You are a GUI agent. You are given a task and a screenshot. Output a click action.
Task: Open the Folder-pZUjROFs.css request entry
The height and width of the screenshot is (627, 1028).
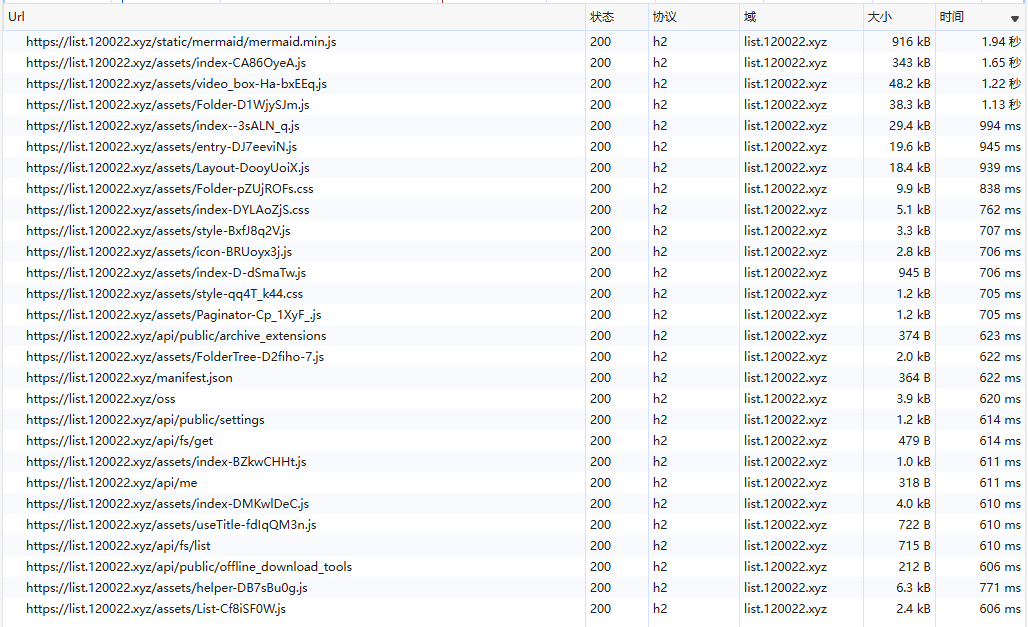click(169, 189)
